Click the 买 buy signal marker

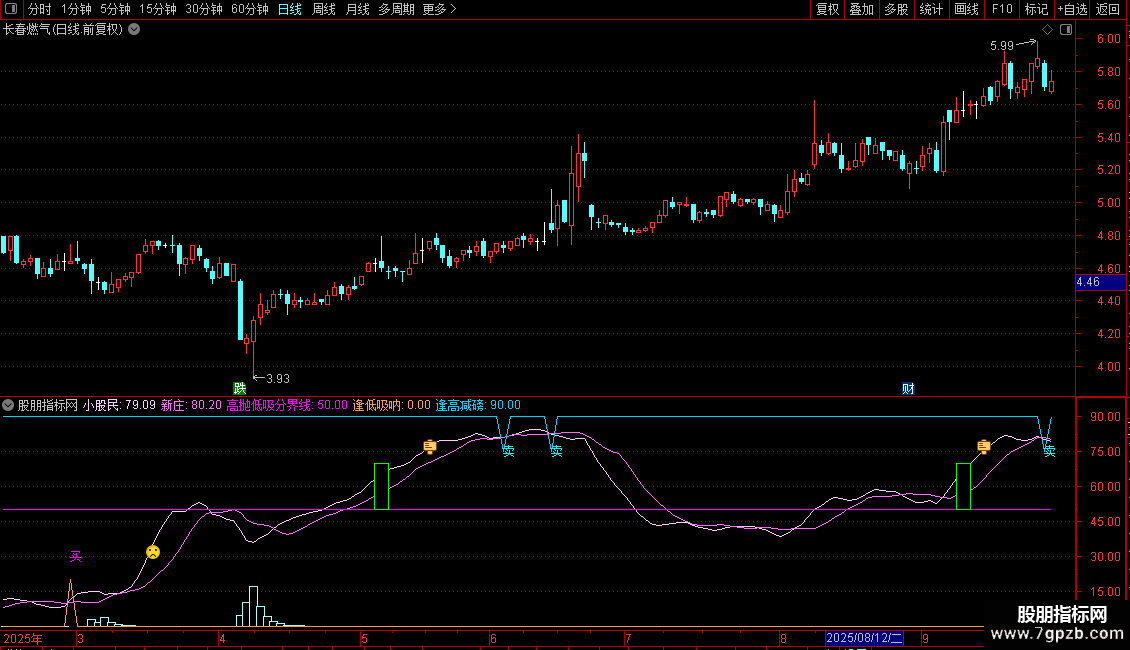click(75, 556)
